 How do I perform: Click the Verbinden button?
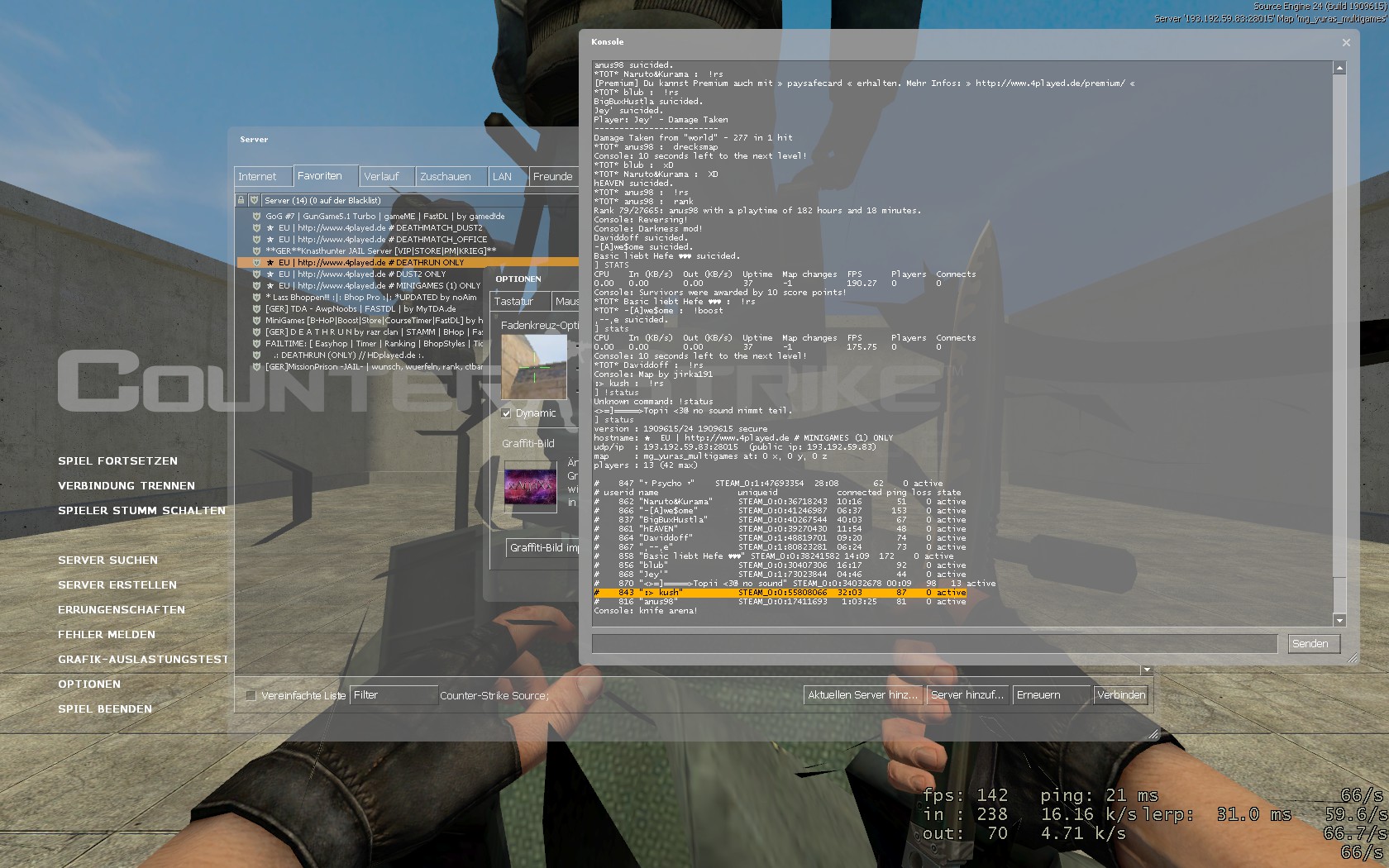click(x=1121, y=695)
